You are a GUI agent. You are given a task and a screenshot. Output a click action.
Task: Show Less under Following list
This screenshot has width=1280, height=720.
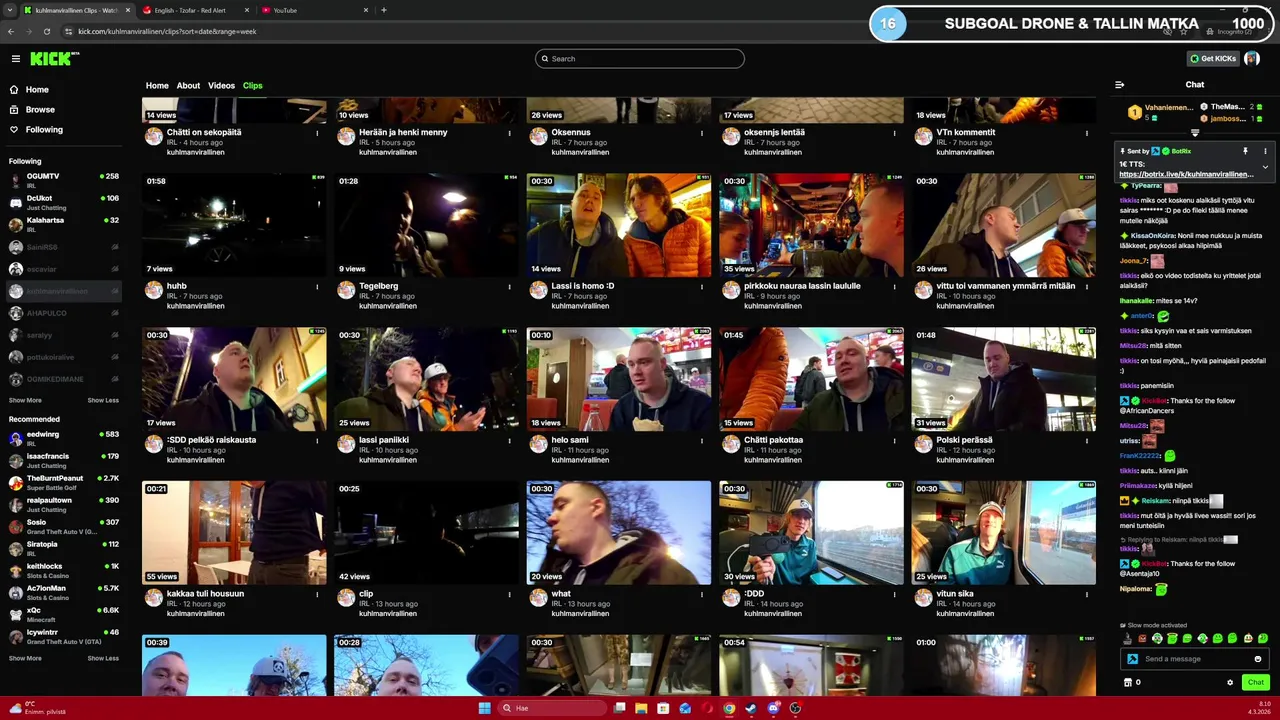point(103,400)
